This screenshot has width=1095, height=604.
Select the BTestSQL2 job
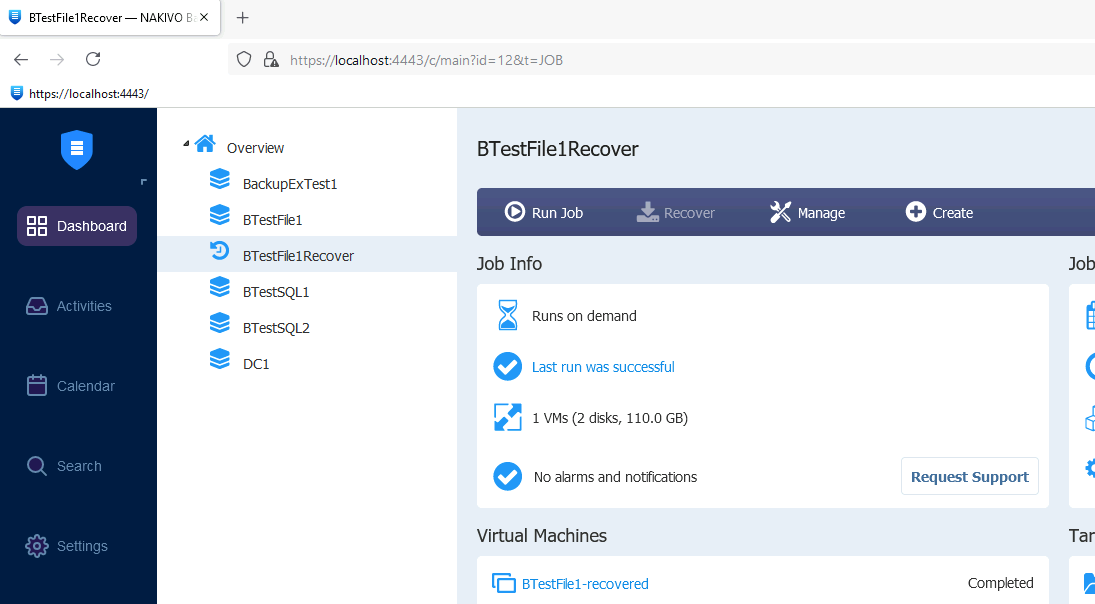pyautogui.click(x=276, y=327)
